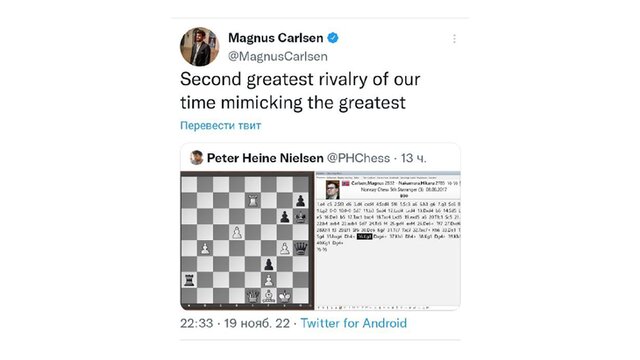Click the 22:33 · 19 нояб. 22 timestamp
Screen dimensions: 640x360
coord(235,323)
